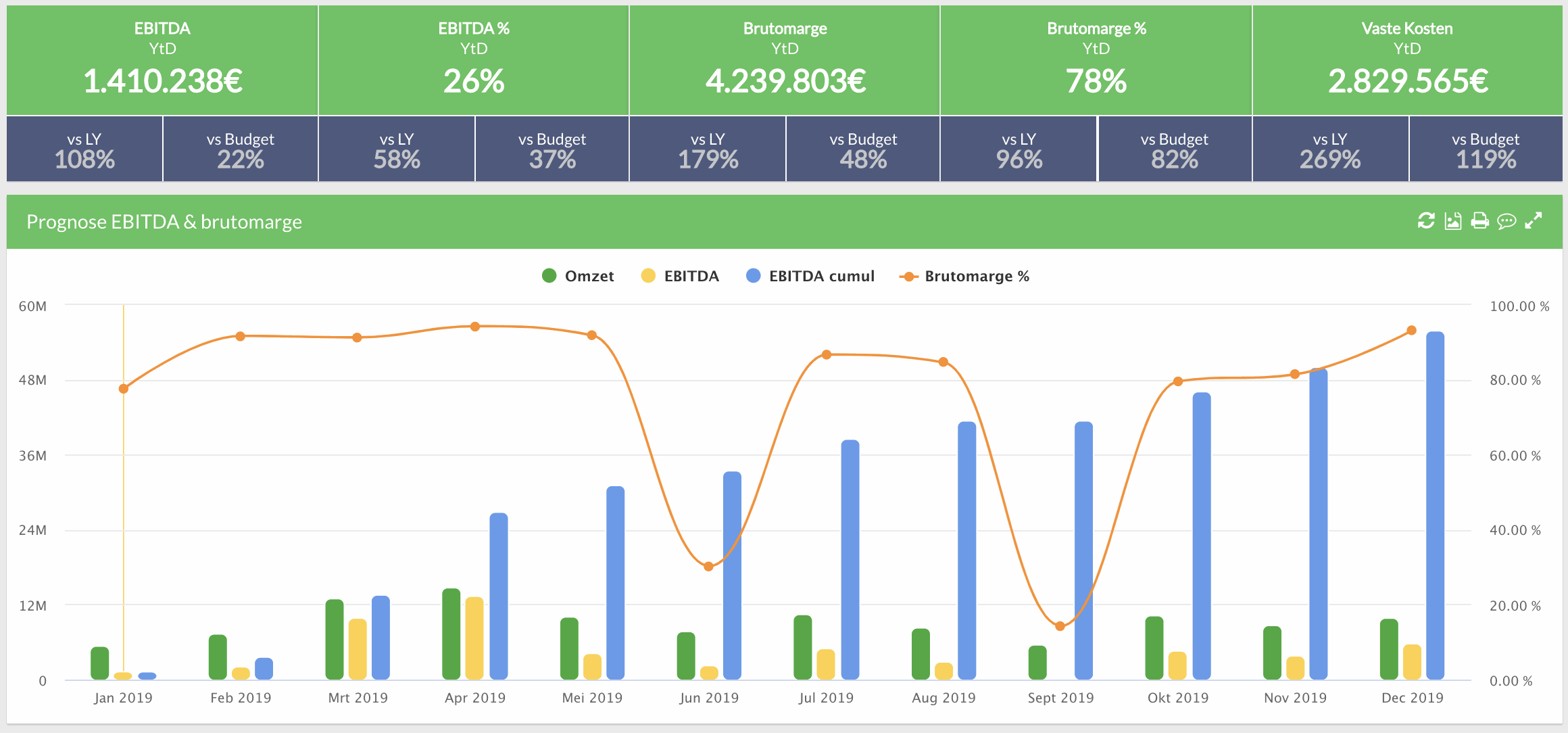Export the chart as an image
Screen dimensions: 1568x733
pos(1454,222)
